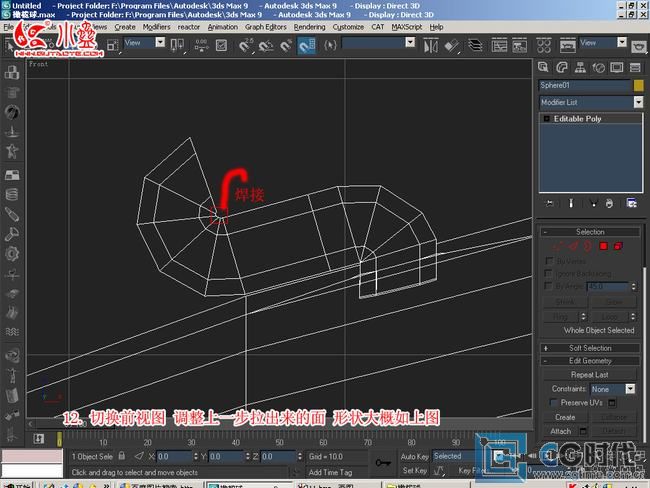Click the Align tool icon
Viewport: 650px width, 488px height.
click(451, 45)
